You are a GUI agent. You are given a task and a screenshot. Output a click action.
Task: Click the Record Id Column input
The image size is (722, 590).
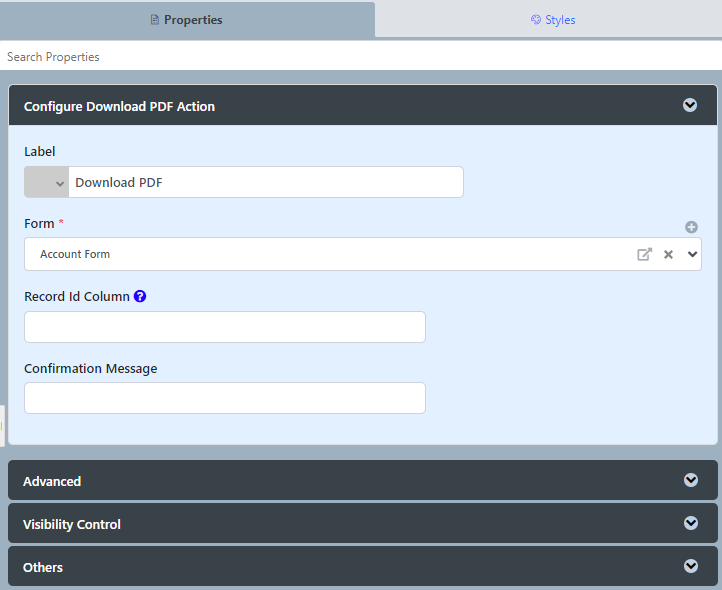click(x=225, y=327)
